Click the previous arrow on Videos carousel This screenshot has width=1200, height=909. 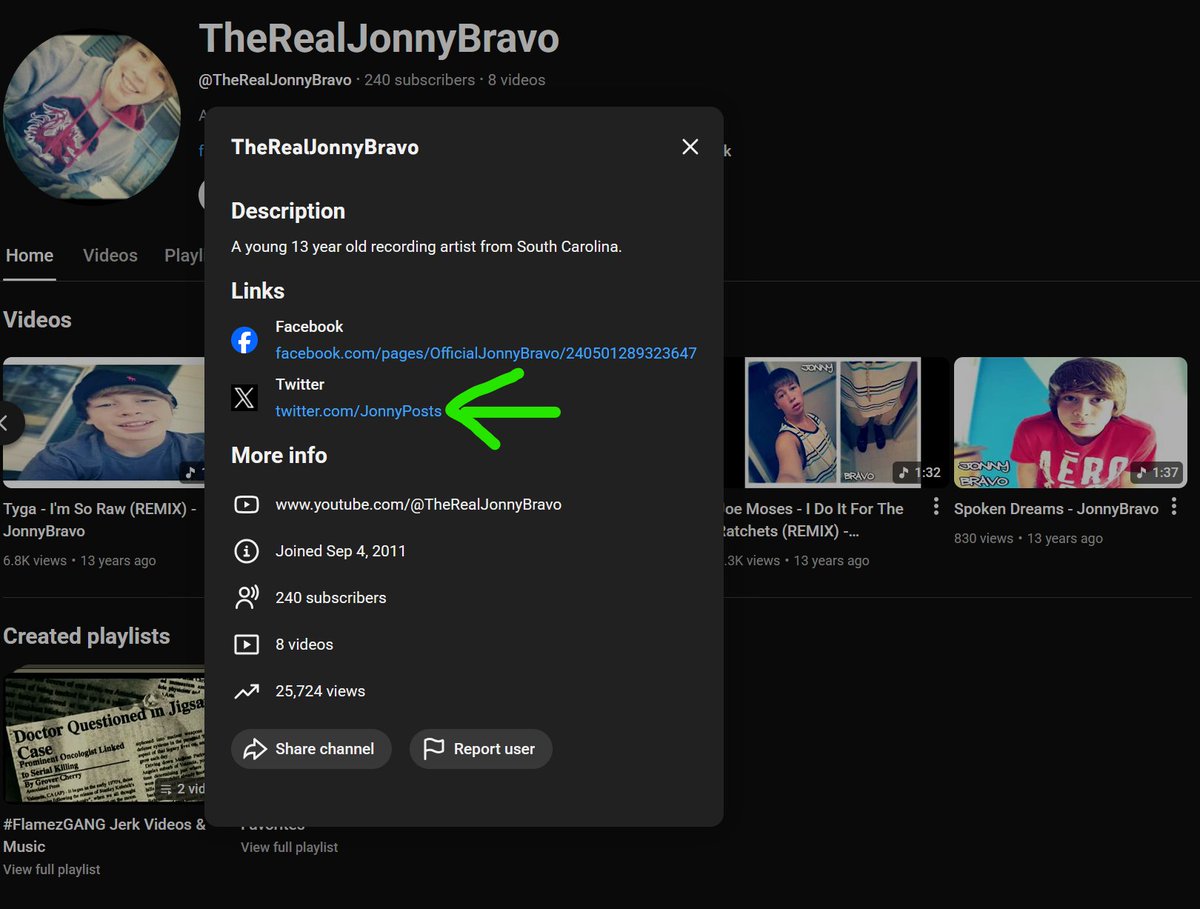(8, 423)
